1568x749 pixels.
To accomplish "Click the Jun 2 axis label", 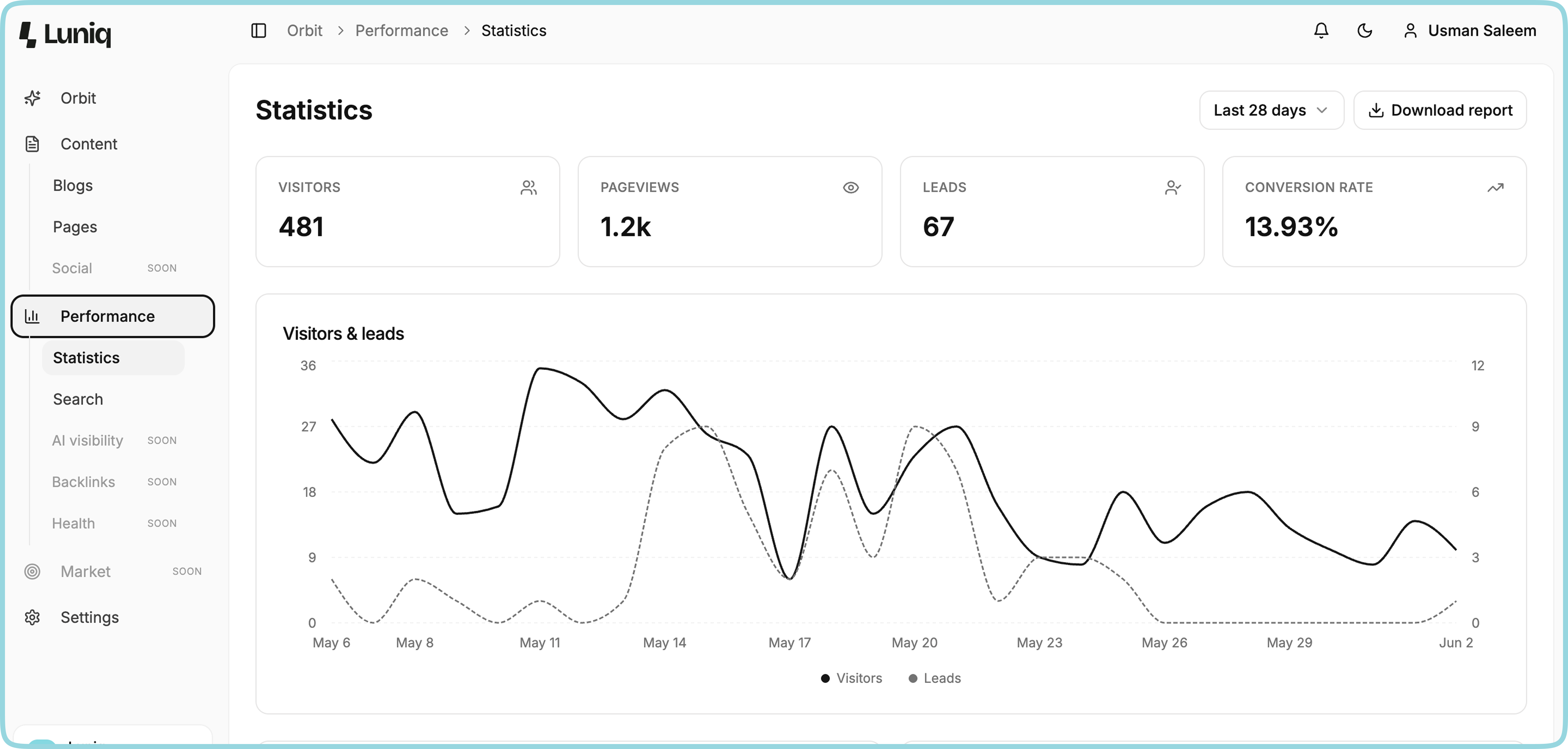I will (1456, 642).
